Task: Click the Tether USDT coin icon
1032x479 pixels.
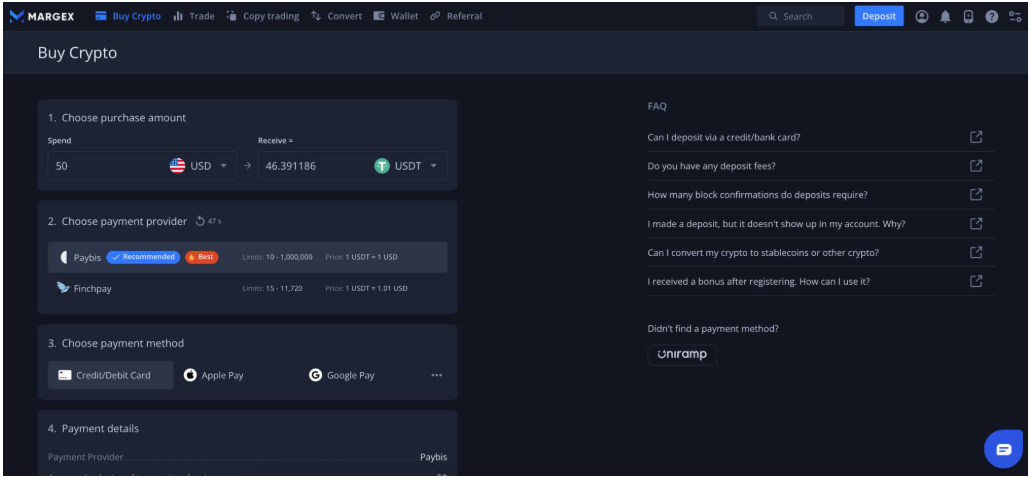Action: tap(382, 166)
